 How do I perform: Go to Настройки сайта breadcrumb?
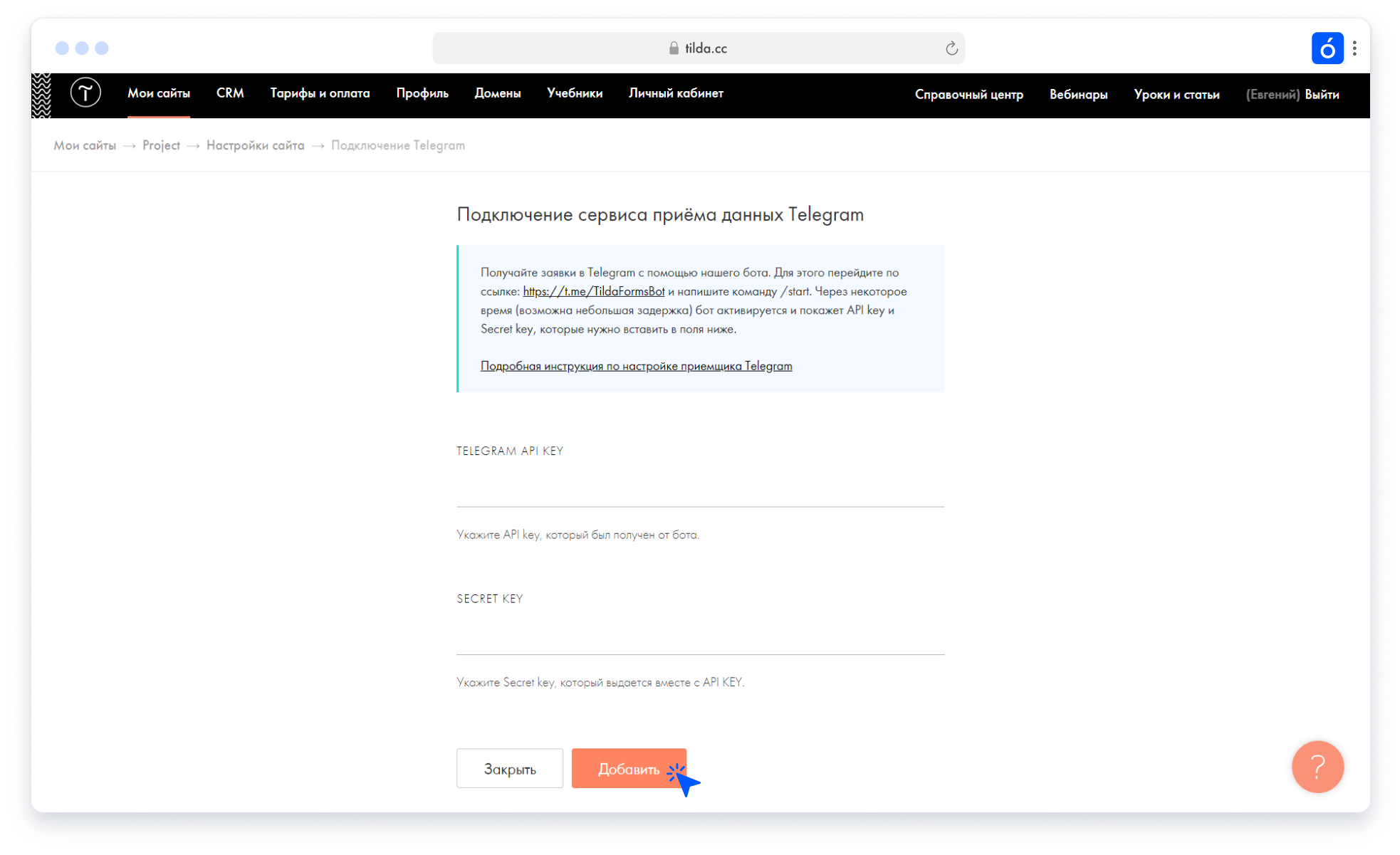(x=255, y=145)
